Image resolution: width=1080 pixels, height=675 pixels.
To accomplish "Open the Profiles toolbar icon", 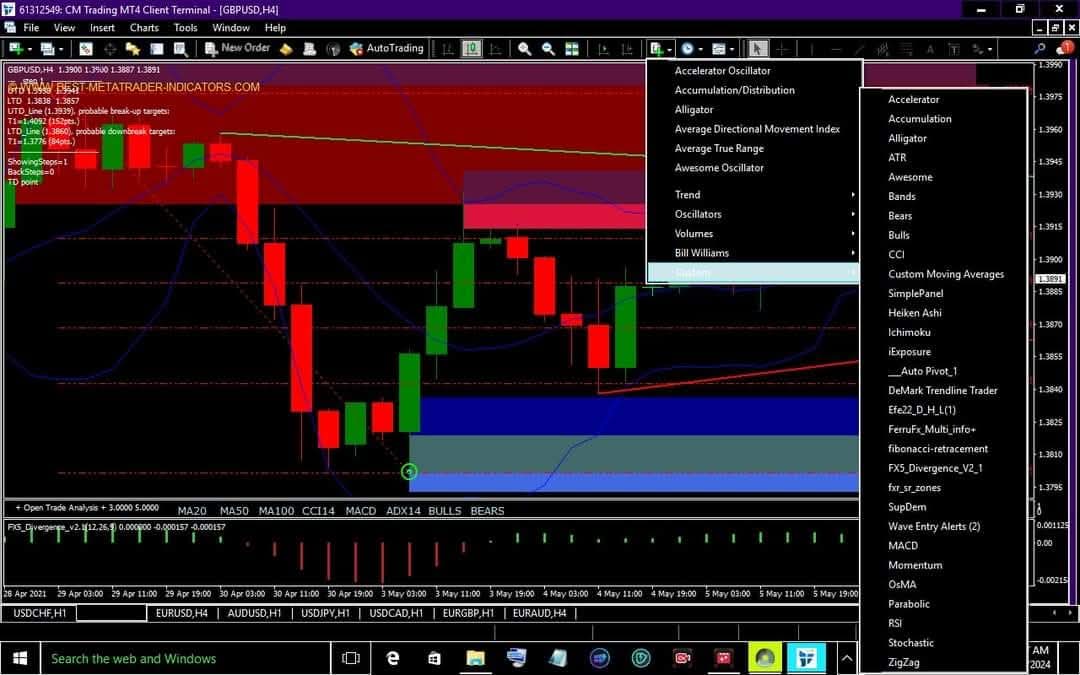I will [48, 49].
